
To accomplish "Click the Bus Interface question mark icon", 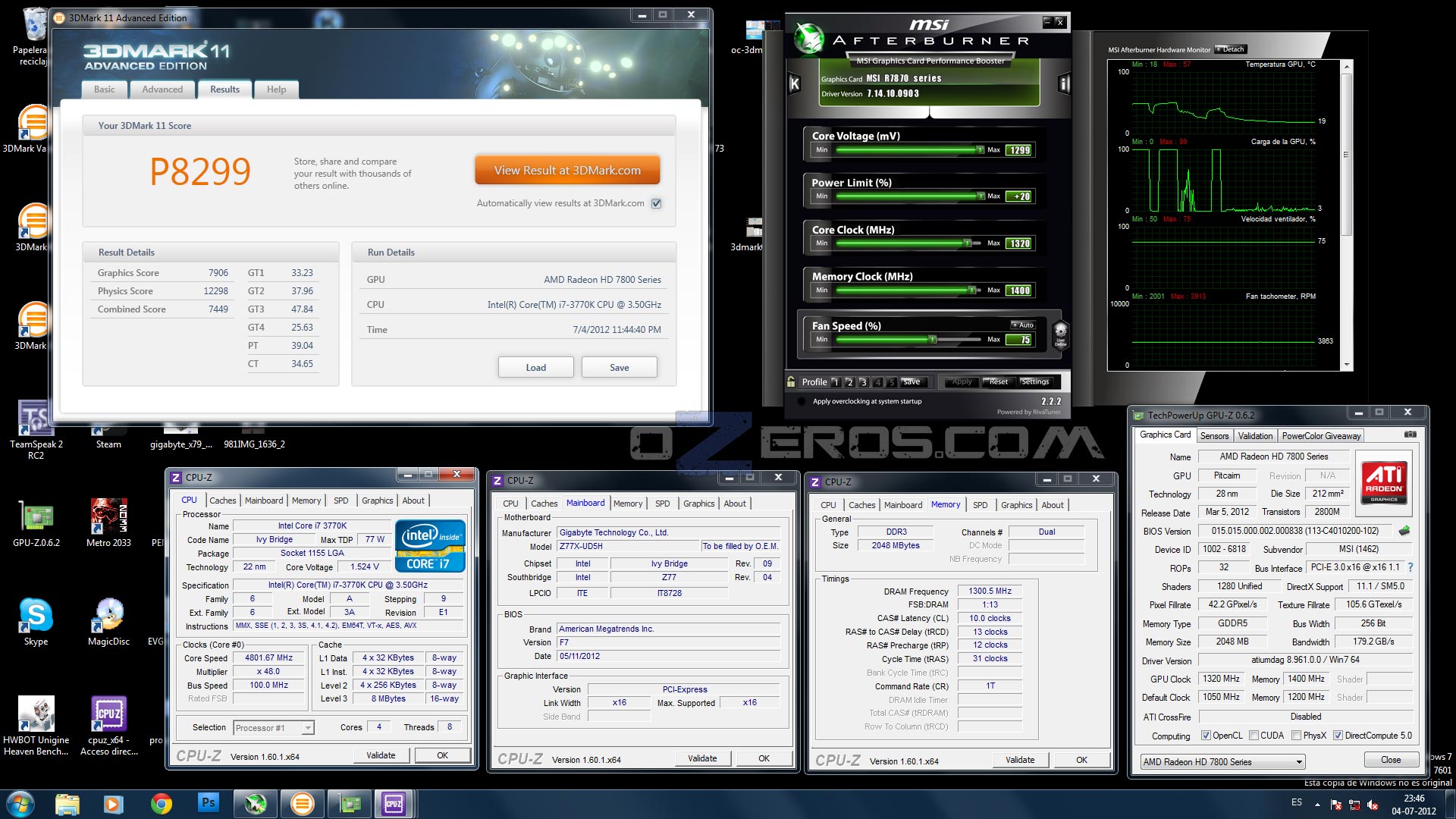I will [x=1410, y=567].
